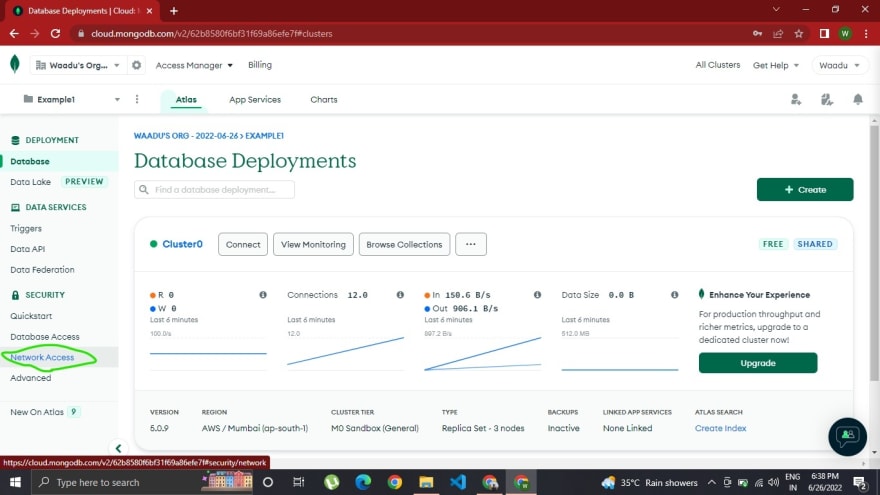Open Network Access settings
Viewport: 880px width, 495px height.
pyautogui.click(x=42, y=357)
